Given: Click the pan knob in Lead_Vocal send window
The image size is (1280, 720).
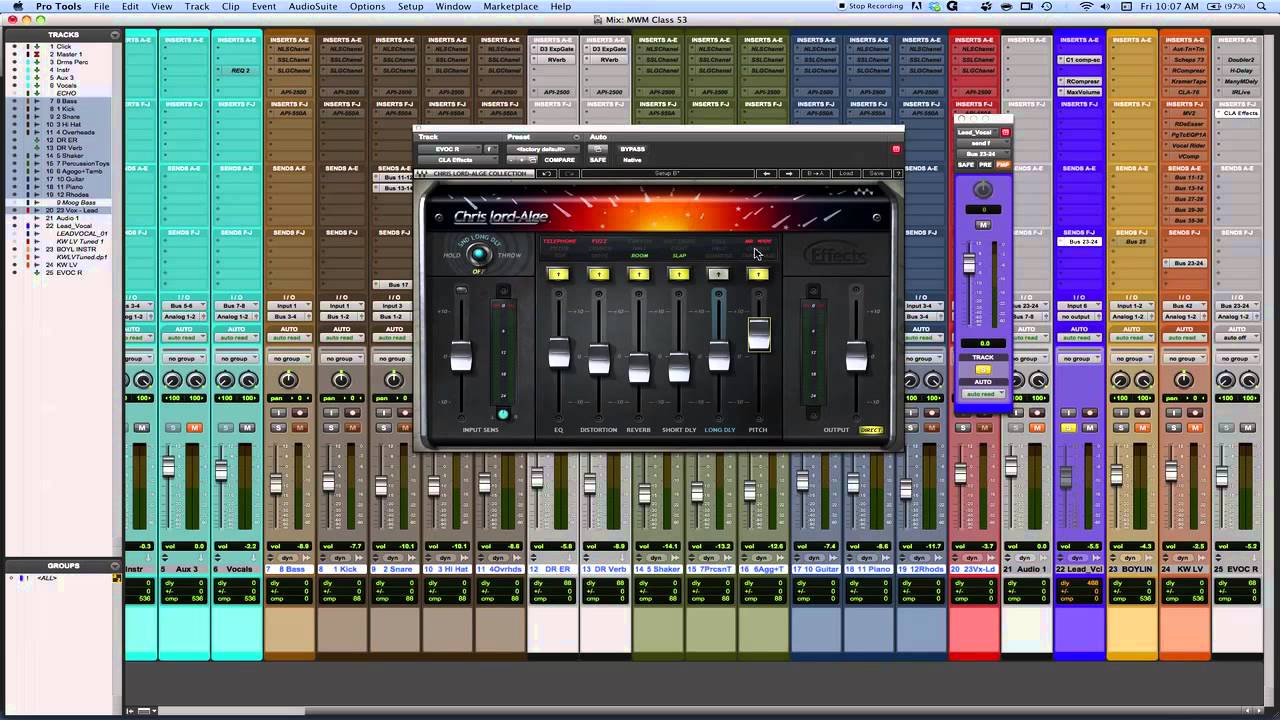Looking at the screenshot, I should tap(983, 189).
